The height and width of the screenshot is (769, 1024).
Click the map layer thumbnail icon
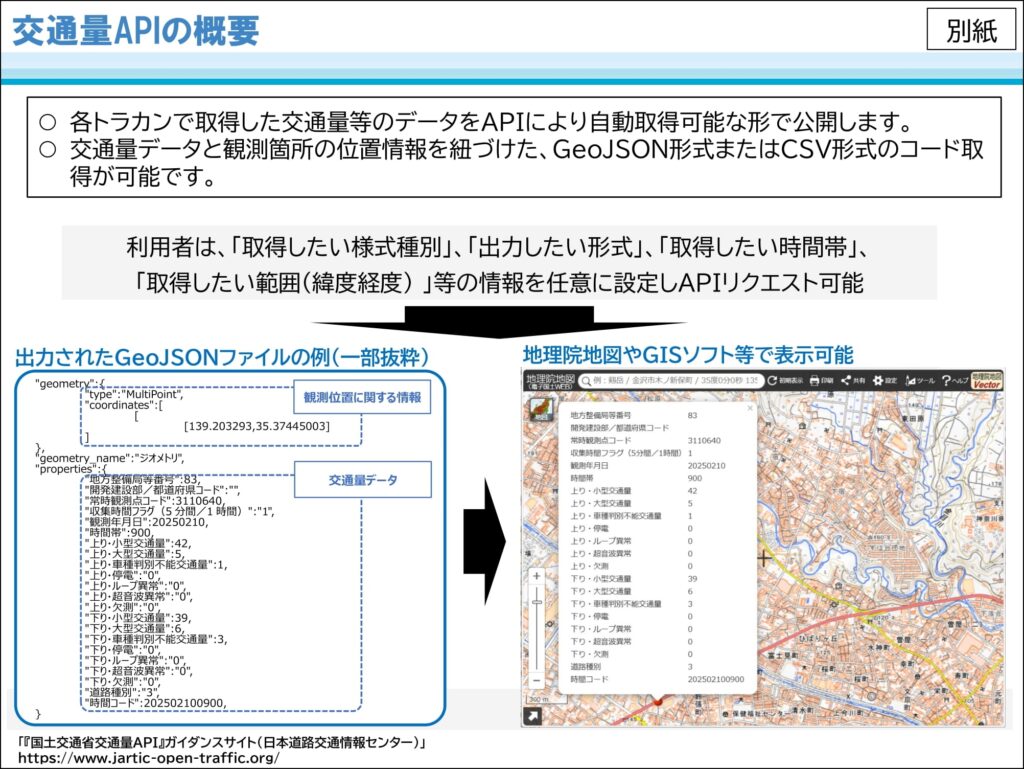539,409
